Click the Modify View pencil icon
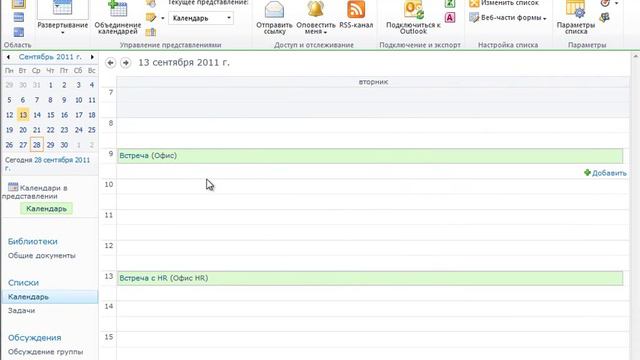Image resolution: width=640 pixels, height=360 pixels. tap(151, 18)
